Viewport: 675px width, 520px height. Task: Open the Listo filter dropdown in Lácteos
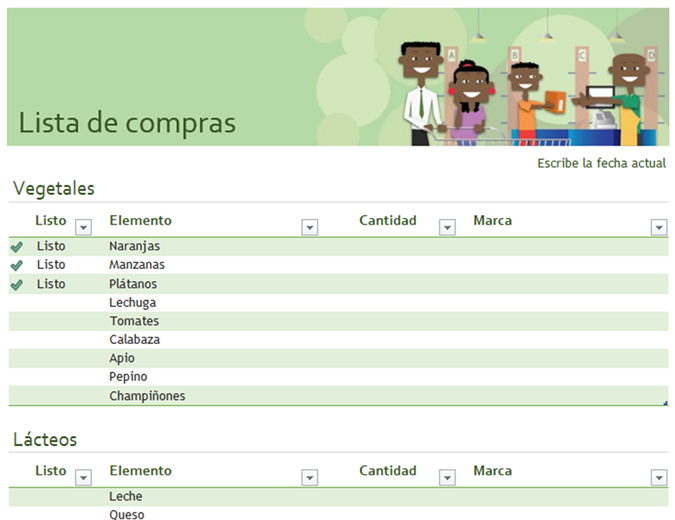tap(83, 477)
